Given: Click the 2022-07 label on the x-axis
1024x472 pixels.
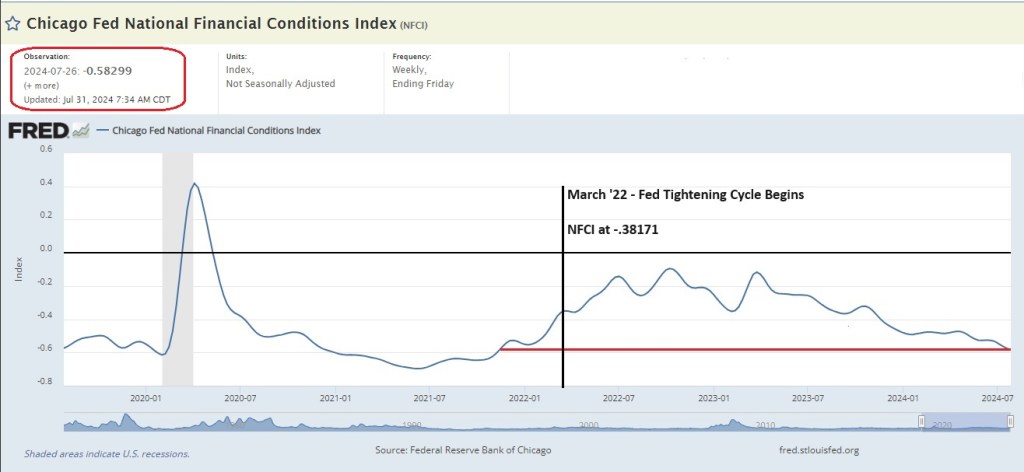Looking at the screenshot, I should point(619,398).
